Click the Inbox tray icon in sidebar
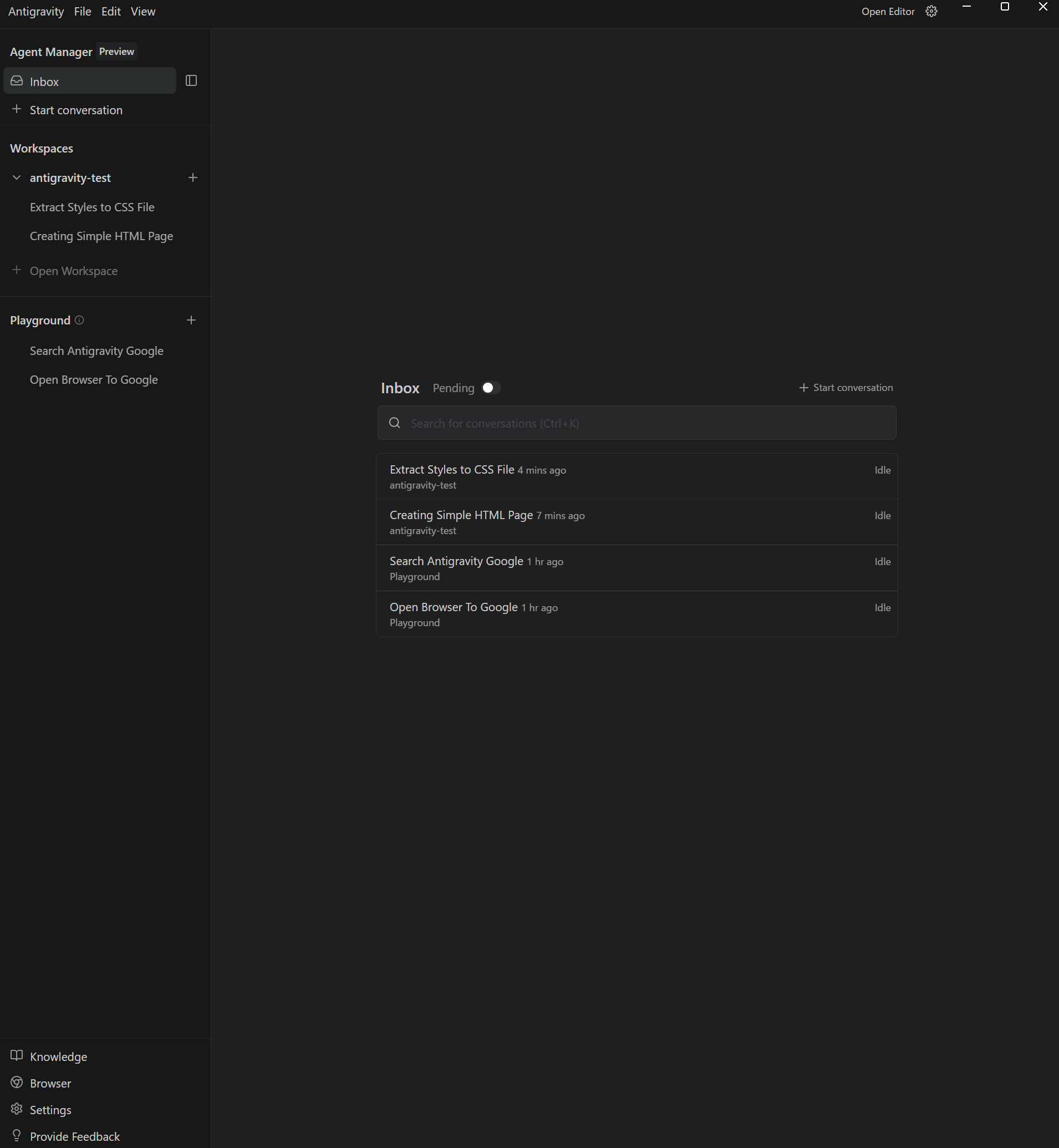1059x1148 pixels. point(17,81)
